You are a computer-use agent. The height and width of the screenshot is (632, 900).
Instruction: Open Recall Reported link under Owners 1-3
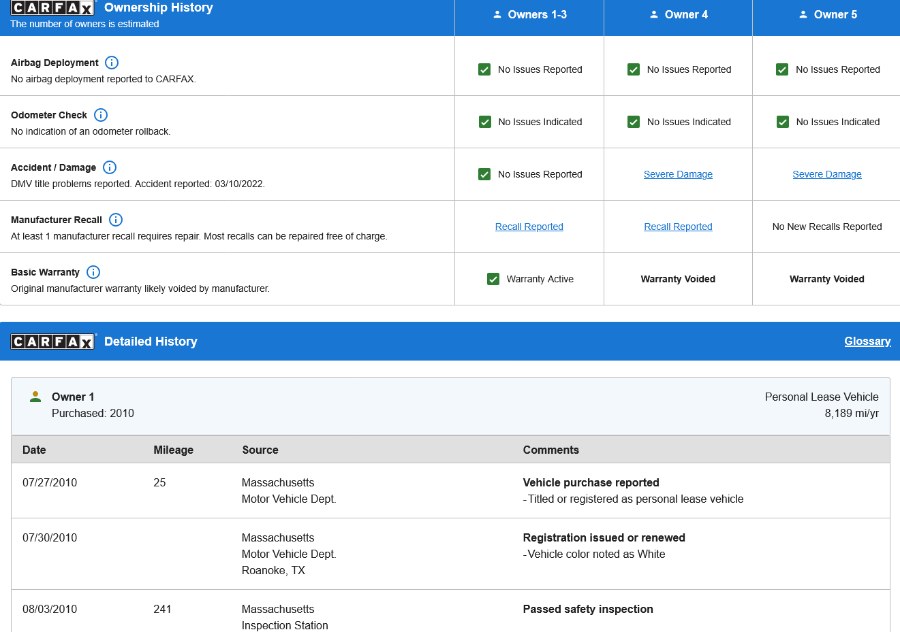tap(529, 227)
